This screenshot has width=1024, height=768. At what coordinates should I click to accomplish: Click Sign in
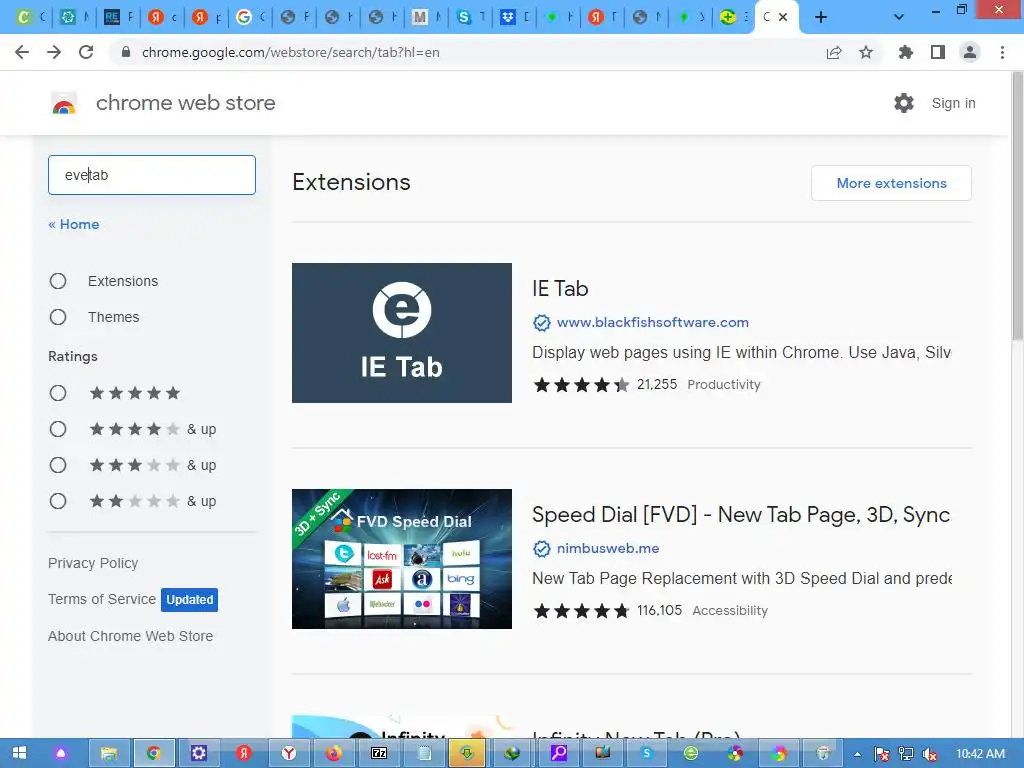tap(953, 103)
